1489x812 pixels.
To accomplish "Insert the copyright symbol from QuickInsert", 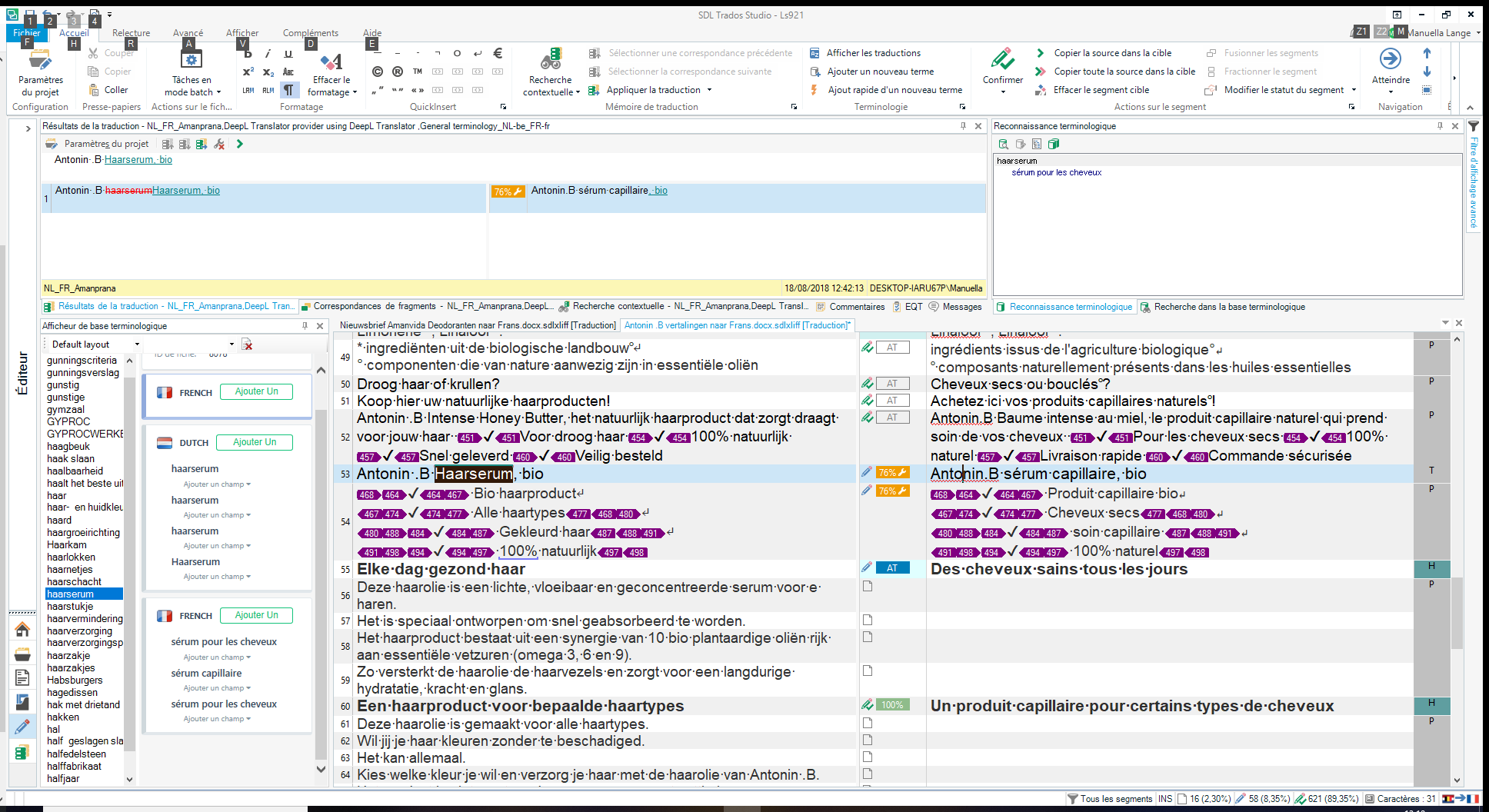I will click(x=378, y=72).
